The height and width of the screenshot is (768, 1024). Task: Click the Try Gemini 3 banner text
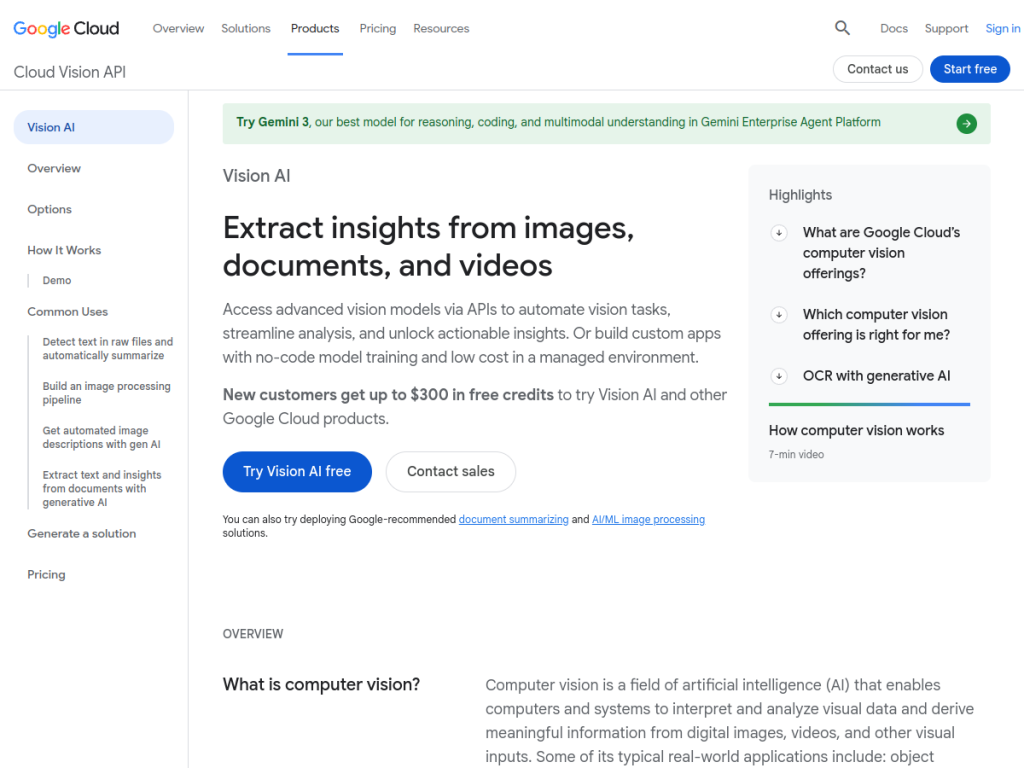[558, 122]
